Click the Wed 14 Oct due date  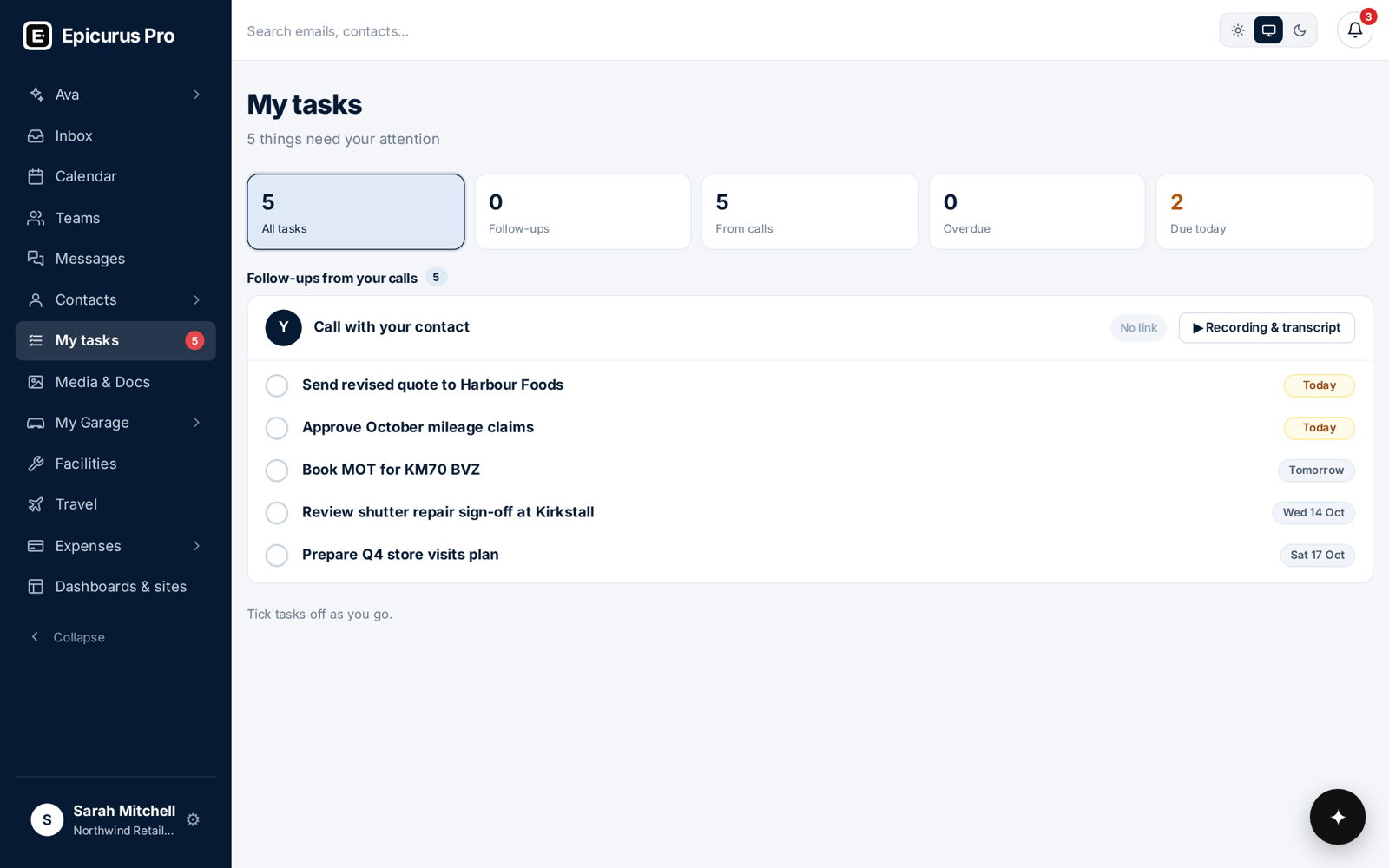click(x=1313, y=513)
